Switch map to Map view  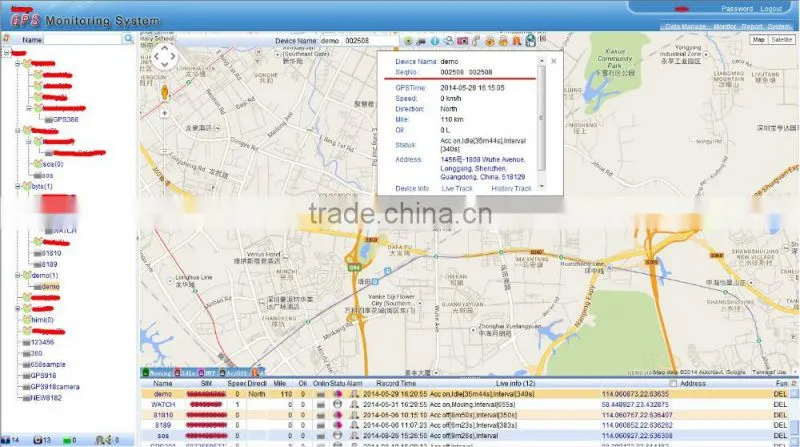pyautogui.click(x=759, y=39)
